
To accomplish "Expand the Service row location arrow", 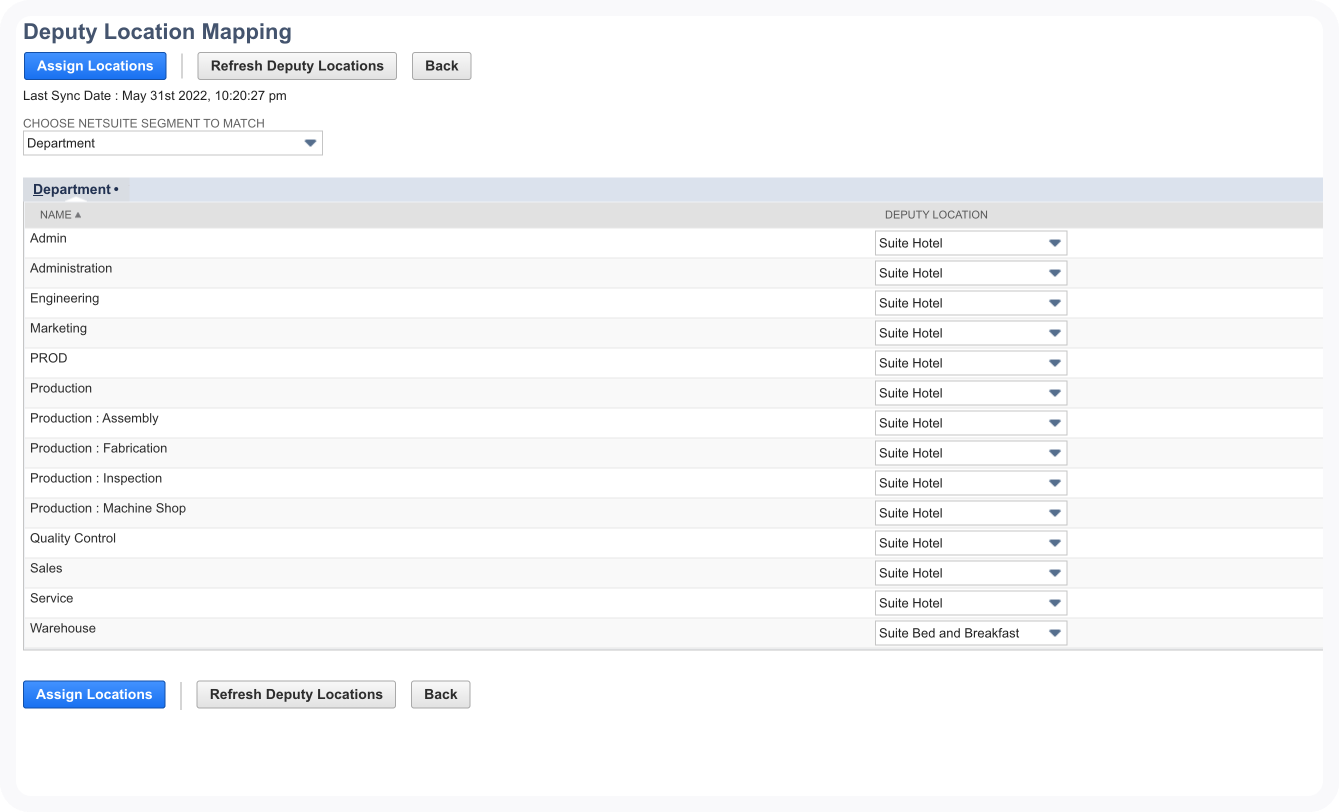I will 1054,603.
